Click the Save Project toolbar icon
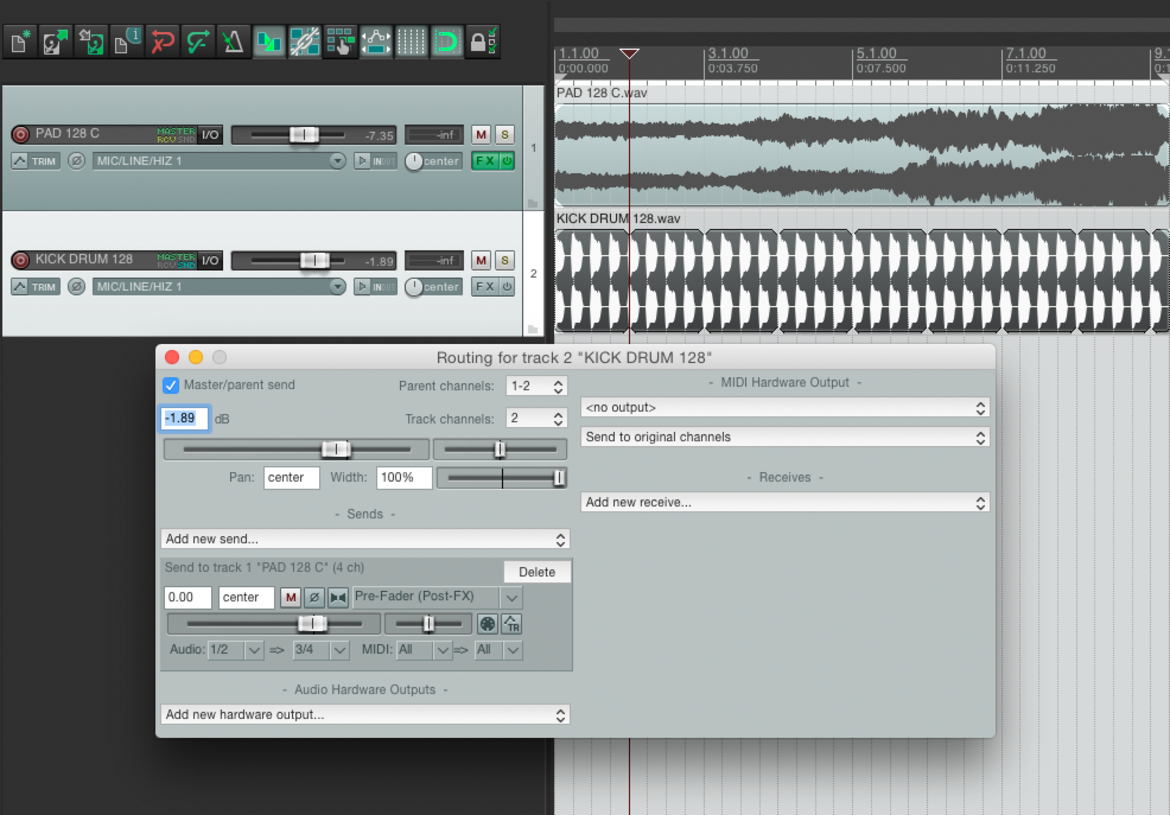Image resolution: width=1170 pixels, height=815 pixels. (x=91, y=42)
